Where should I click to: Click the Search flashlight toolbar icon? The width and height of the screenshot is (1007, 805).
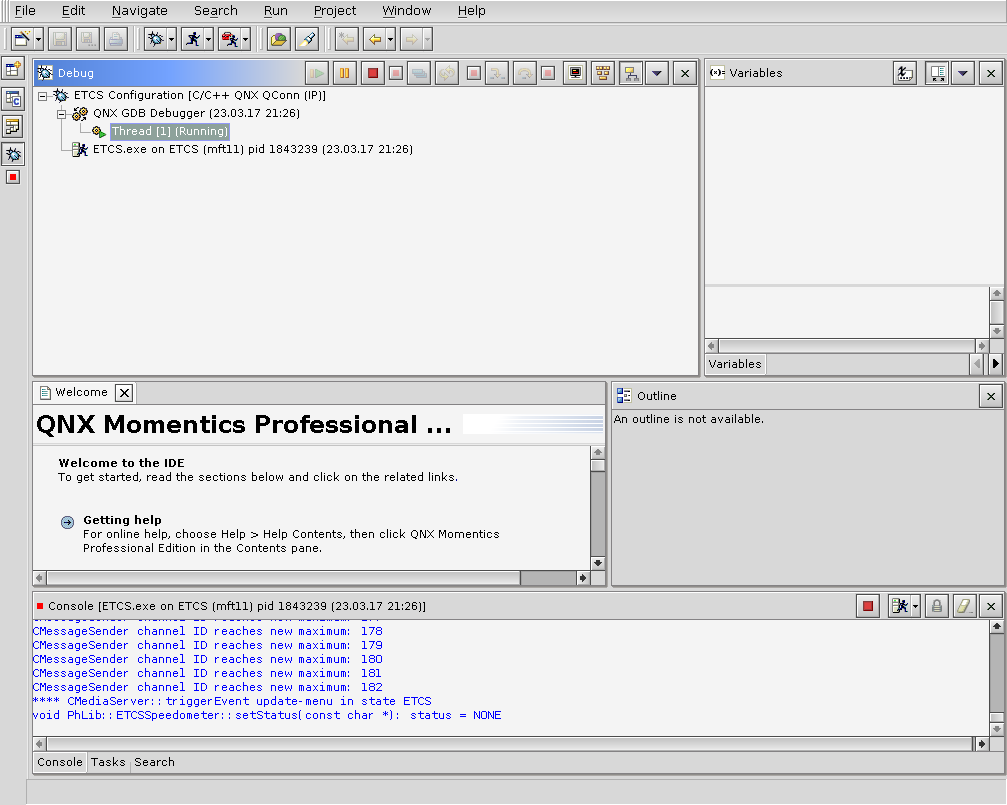307,39
